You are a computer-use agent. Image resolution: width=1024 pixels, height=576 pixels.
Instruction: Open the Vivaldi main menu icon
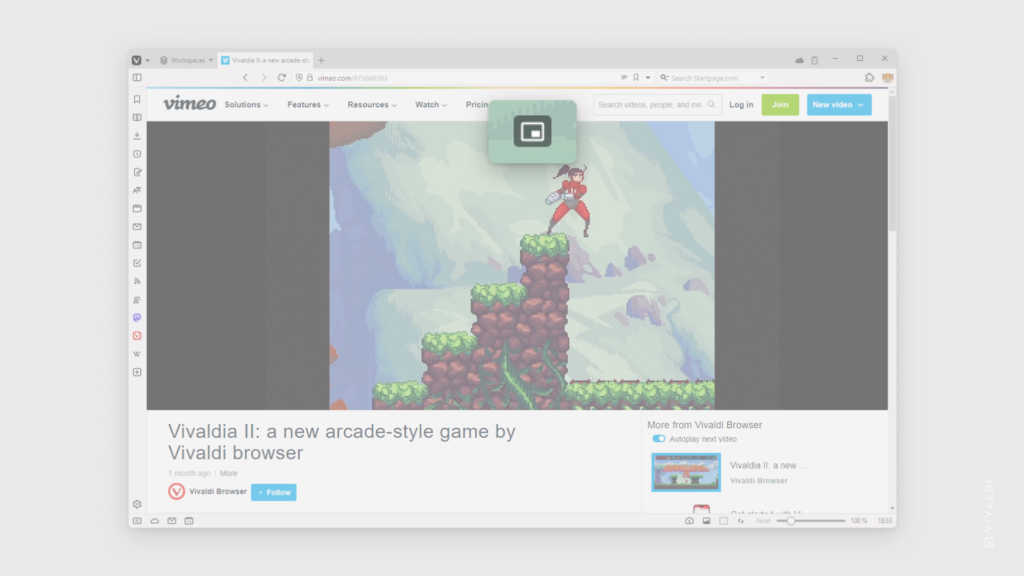tap(136, 60)
